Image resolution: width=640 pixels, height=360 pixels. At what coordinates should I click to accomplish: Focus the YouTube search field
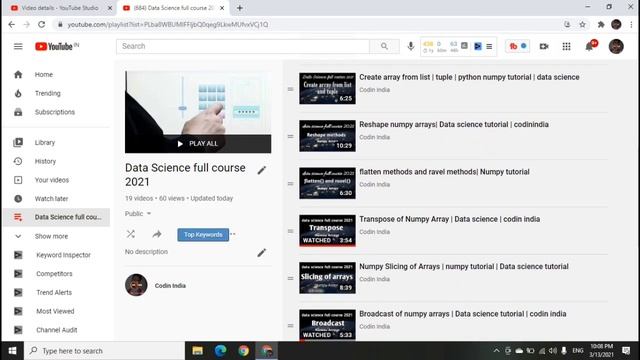[x=243, y=46]
